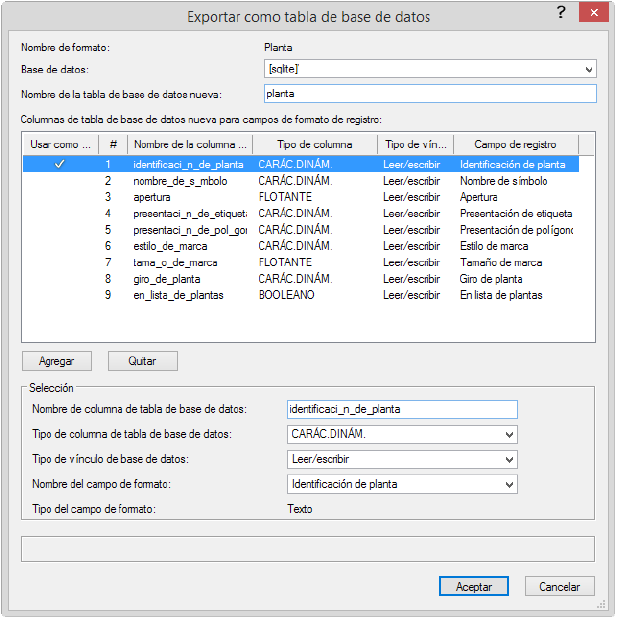Select the 'tama_o_de_marca' row

[301, 262]
